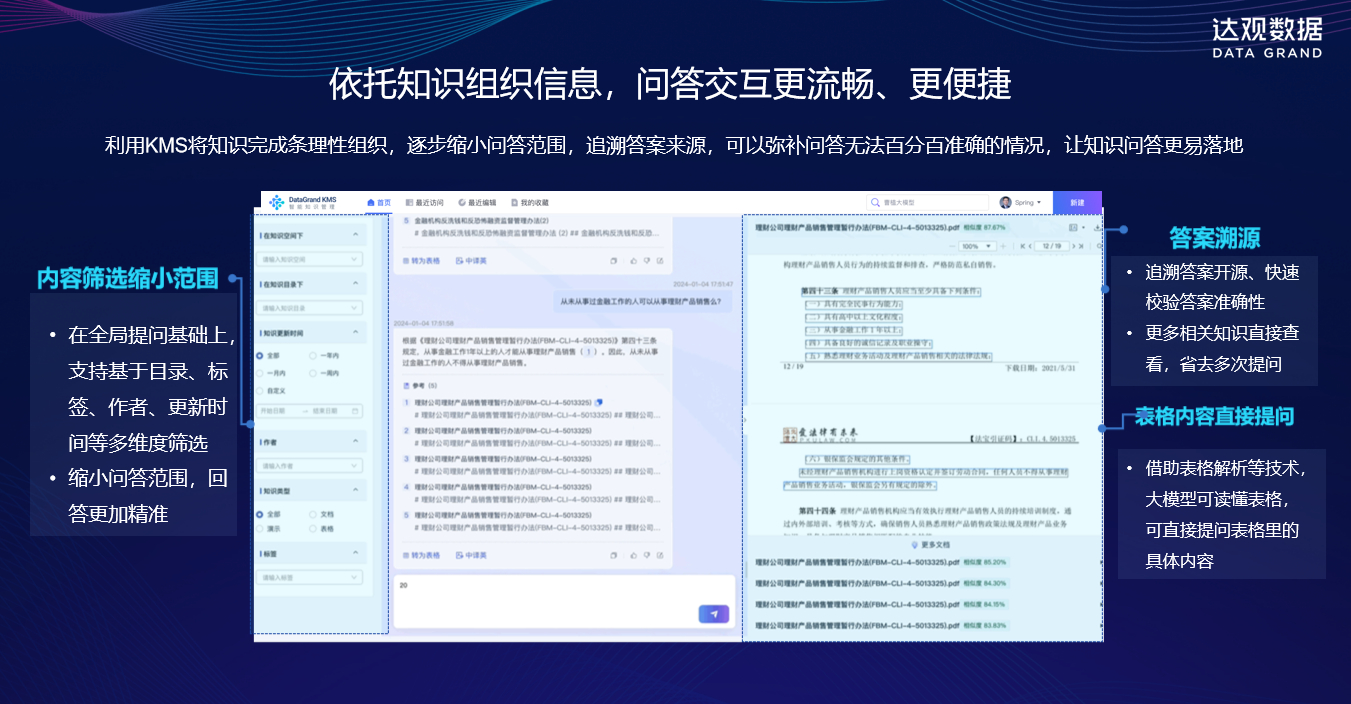
Task: Collapse the 作者 filter section
Action: pos(356,441)
